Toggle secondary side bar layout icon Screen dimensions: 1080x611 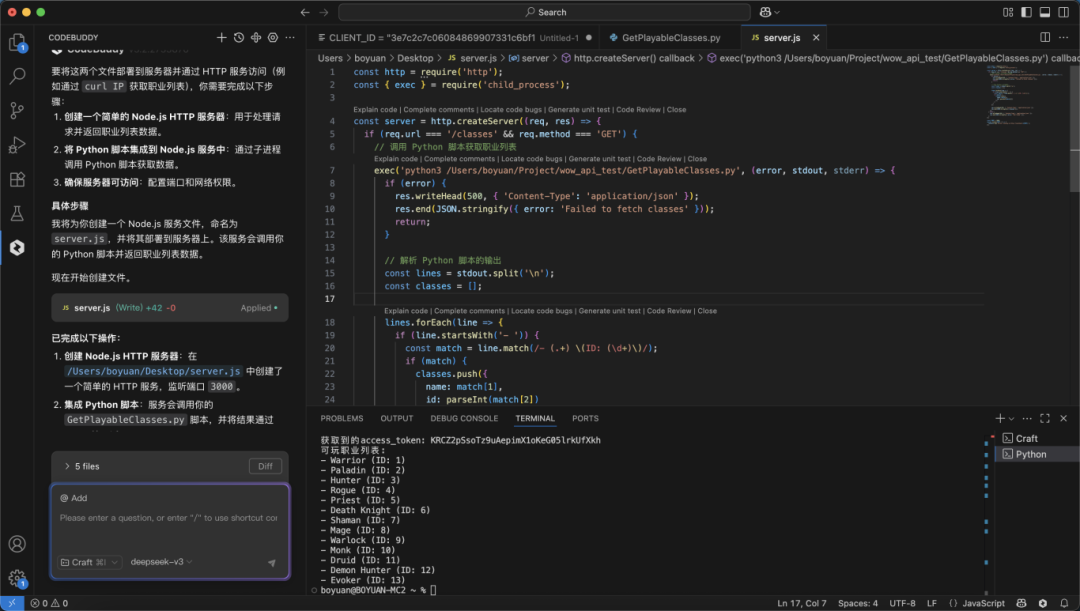[x=1063, y=12]
